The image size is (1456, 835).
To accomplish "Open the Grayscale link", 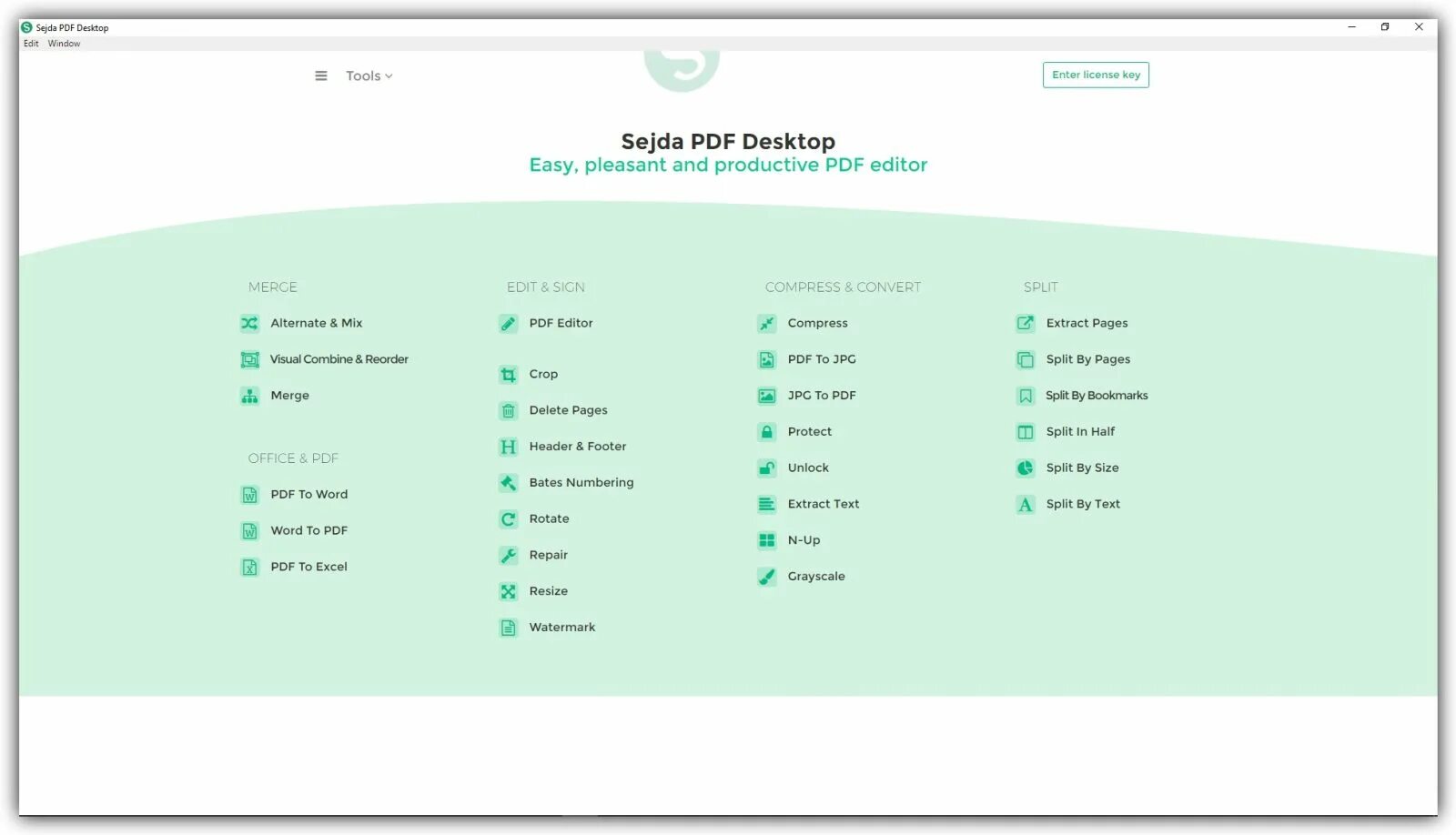I will (x=816, y=577).
